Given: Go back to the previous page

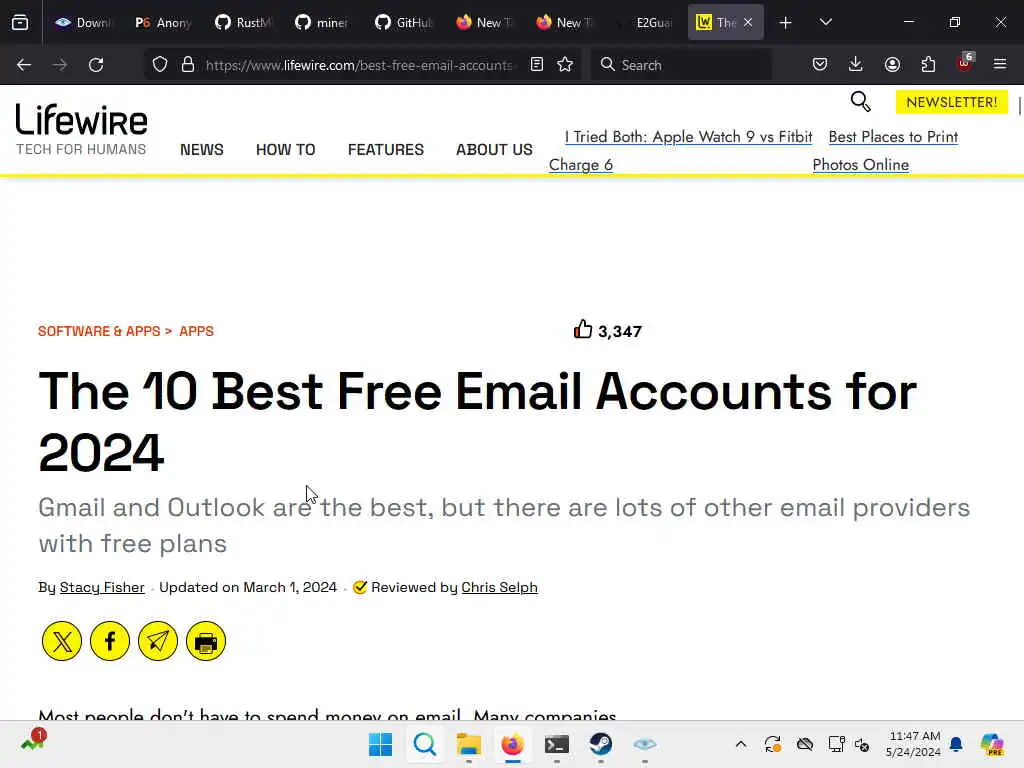Looking at the screenshot, I should (x=24, y=65).
